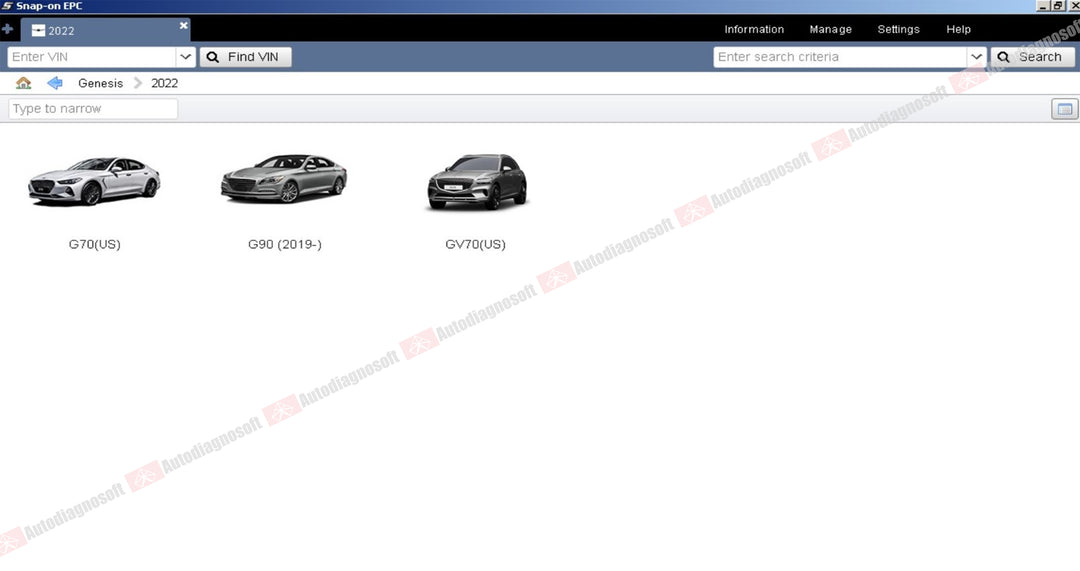Image resolution: width=1080 pixels, height=571 pixels.
Task: Close the 2022 tab
Action: [x=183, y=25]
